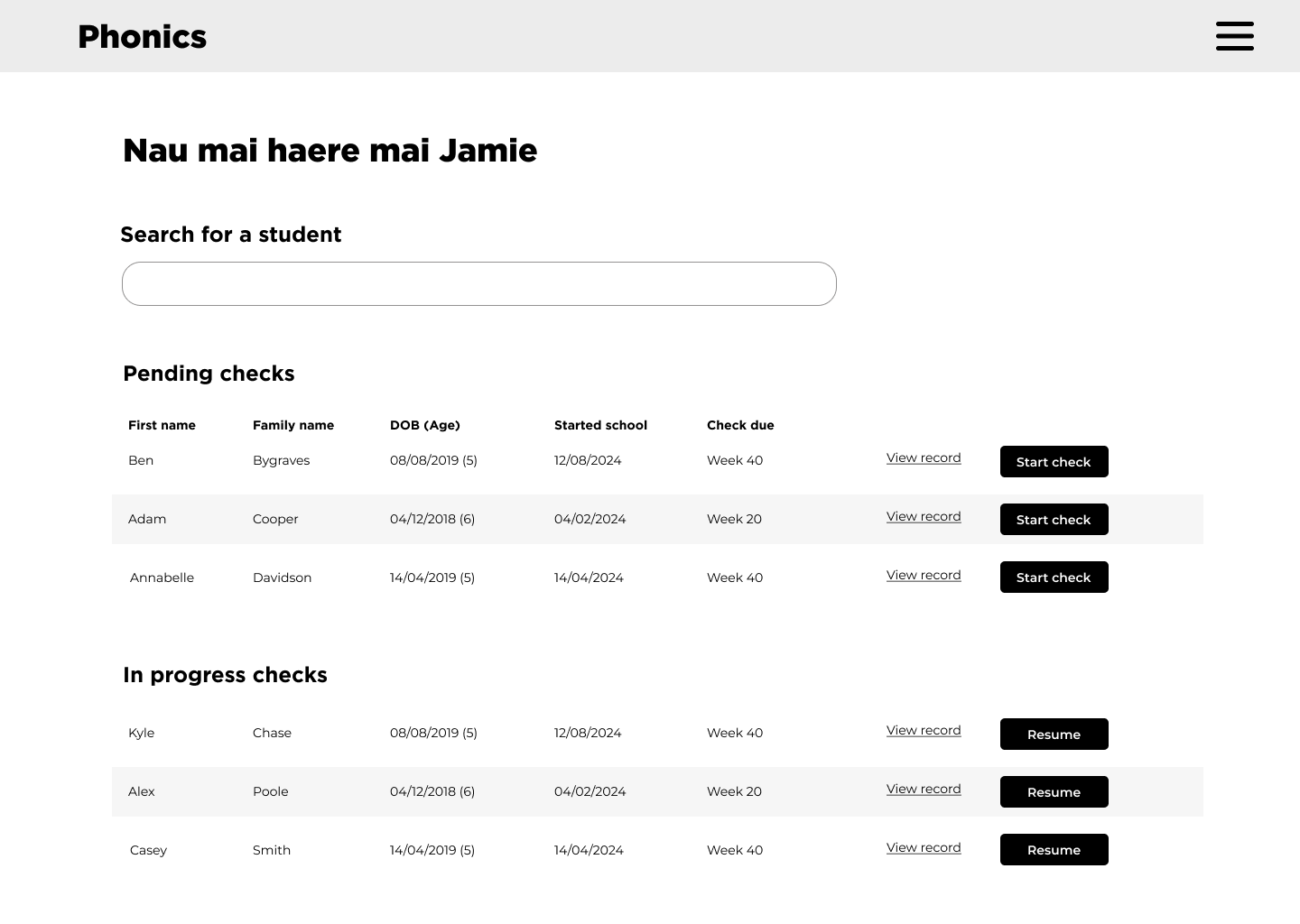Click the student search input field
Viewport: 1300px width, 924px height.
tap(478, 284)
